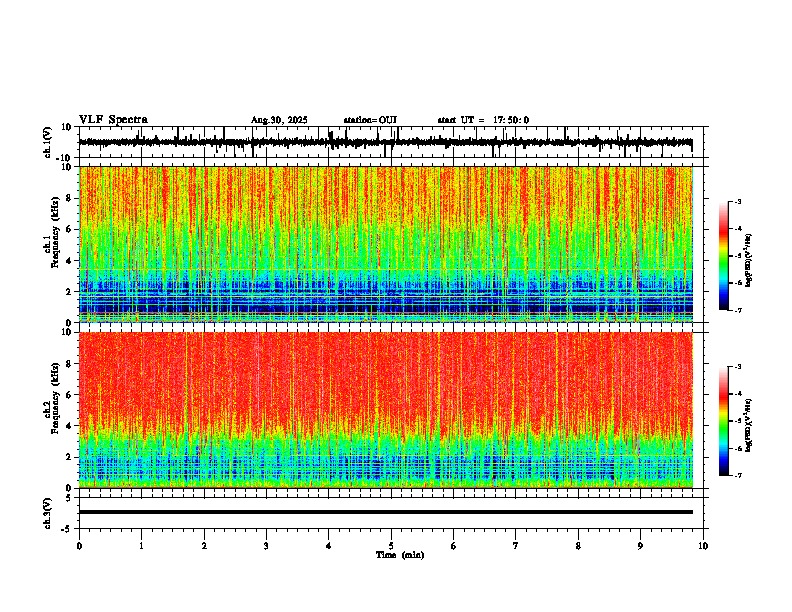The width and height of the screenshot is (792, 612).
Task: Click the ch.2 "Frequency (kHz)" axis label
Action: [x=55, y=398]
